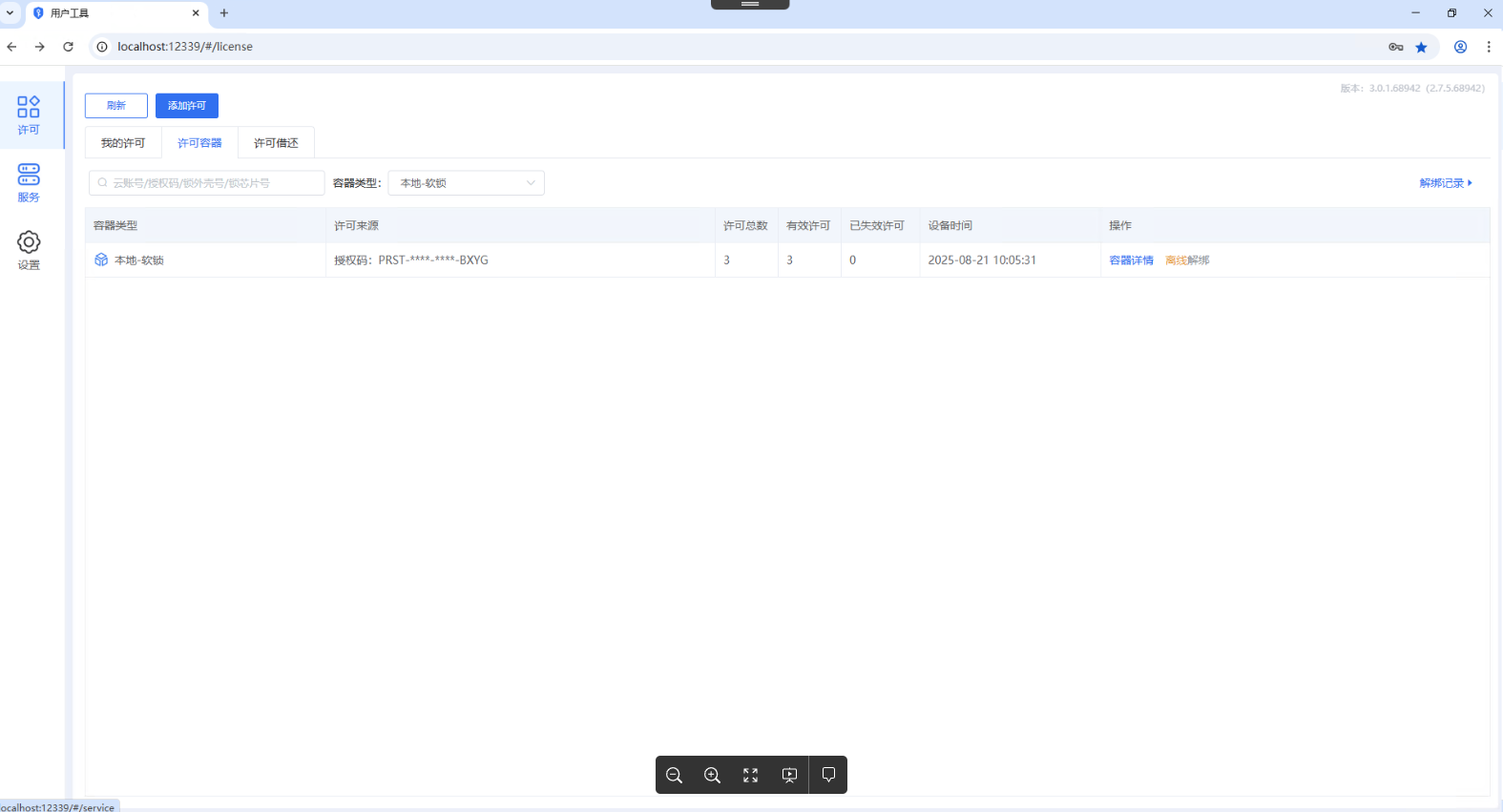
Task: Switch to the 许可借还 tab
Action: [x=276, y=143]
